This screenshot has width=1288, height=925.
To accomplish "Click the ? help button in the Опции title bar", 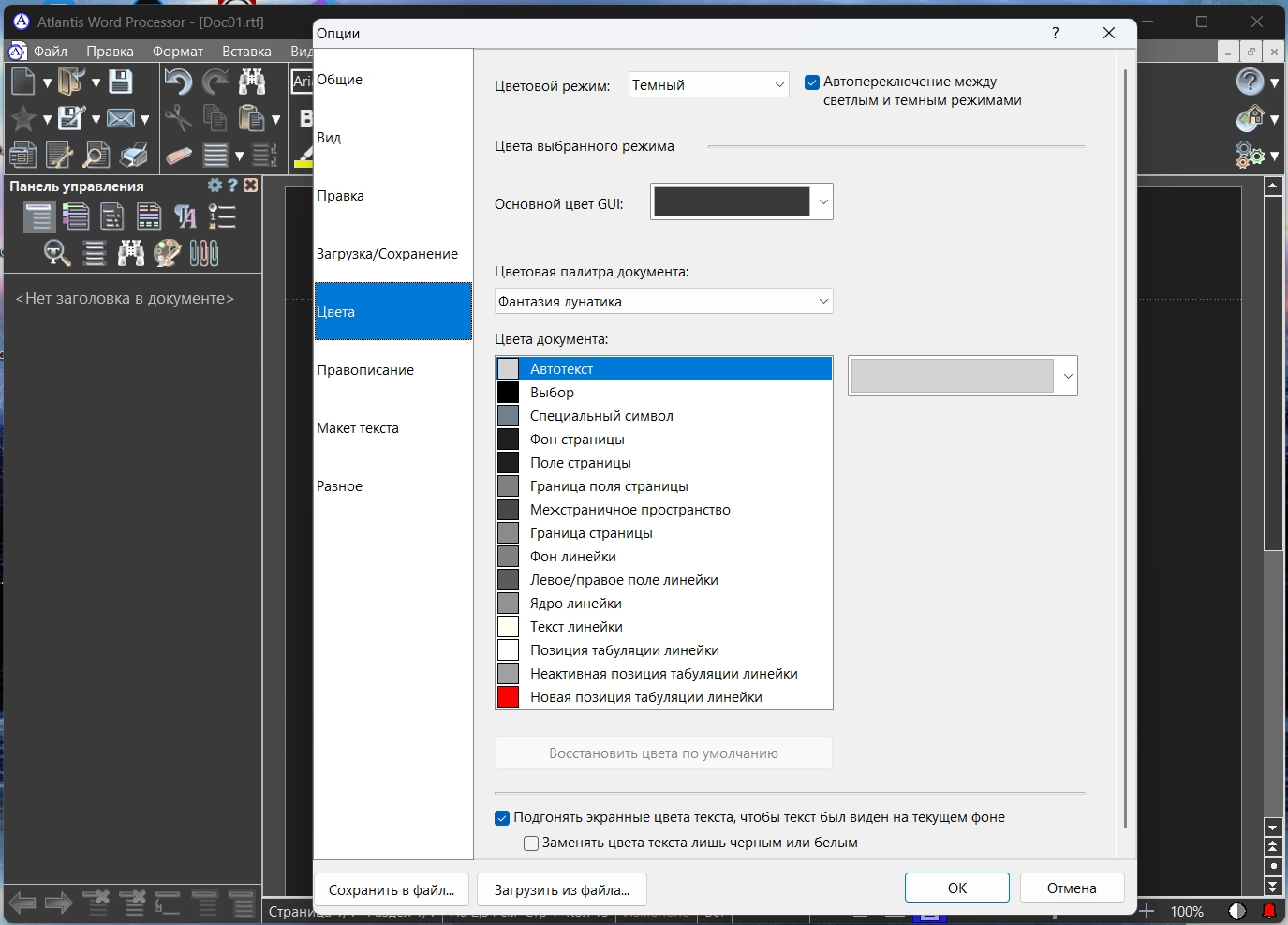I will (1056, 33).
